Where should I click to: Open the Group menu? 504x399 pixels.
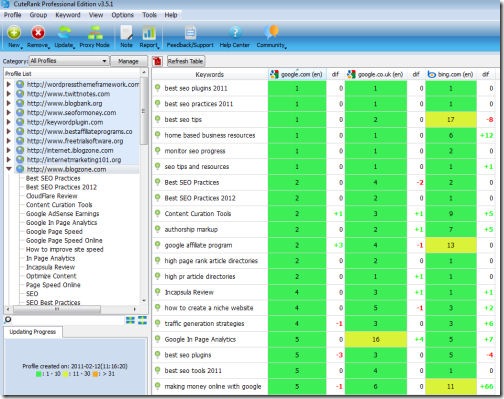(x=38, y=15)
